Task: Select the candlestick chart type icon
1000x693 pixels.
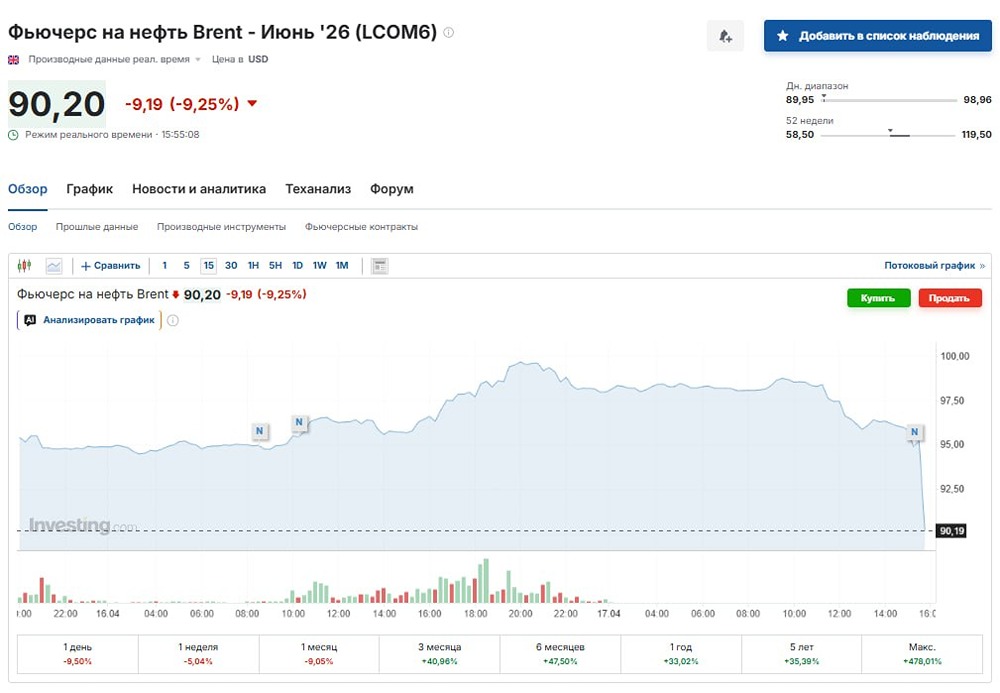Action: pos(24,265)
